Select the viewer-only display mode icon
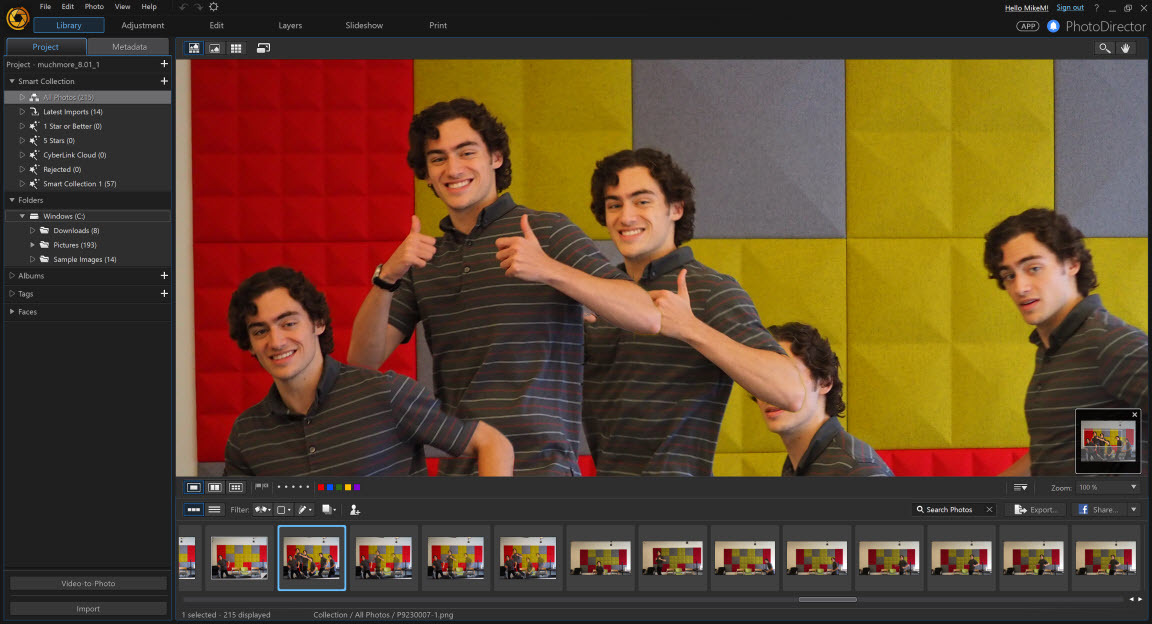Viewport: 1152px width, 624px height. 214,47
